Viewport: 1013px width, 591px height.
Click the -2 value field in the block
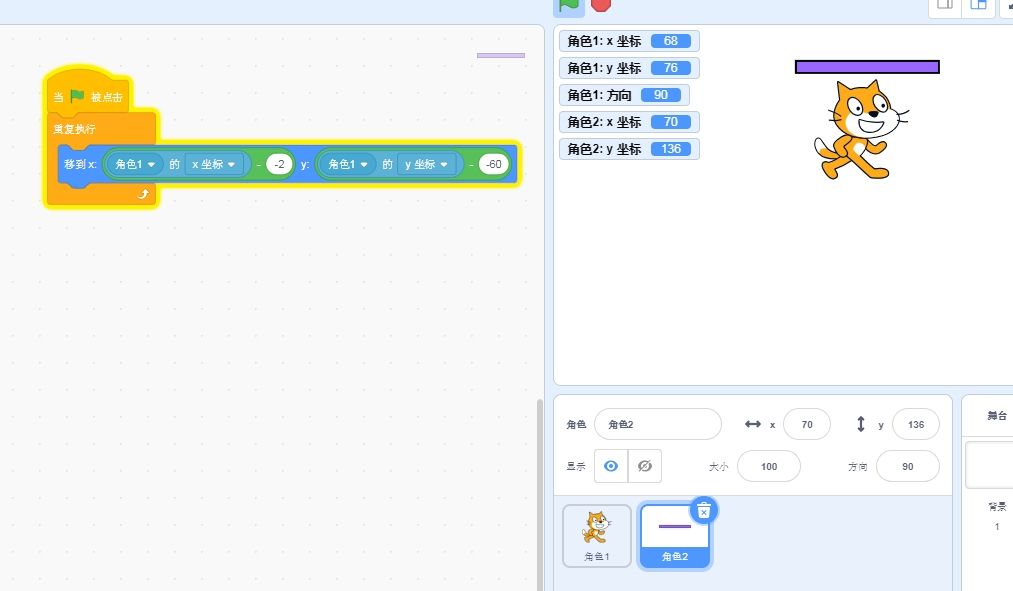(x=279, y=164)
